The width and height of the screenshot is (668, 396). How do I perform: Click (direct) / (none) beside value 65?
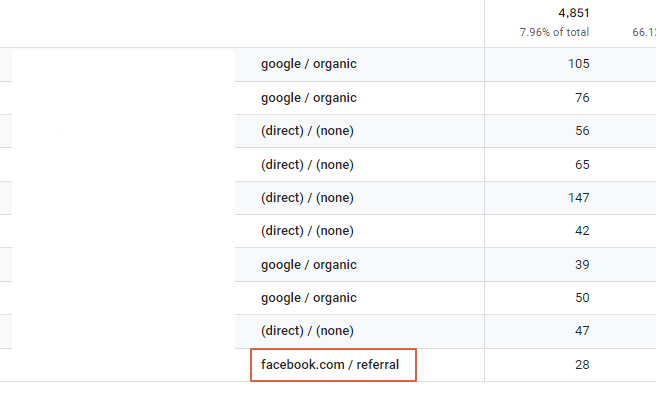pos(307,165)
